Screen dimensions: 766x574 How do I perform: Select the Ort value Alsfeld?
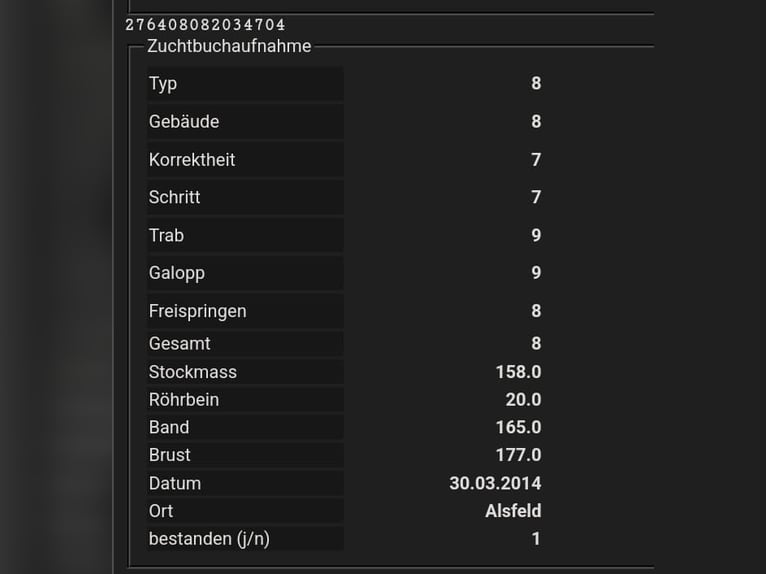[513, 512]
